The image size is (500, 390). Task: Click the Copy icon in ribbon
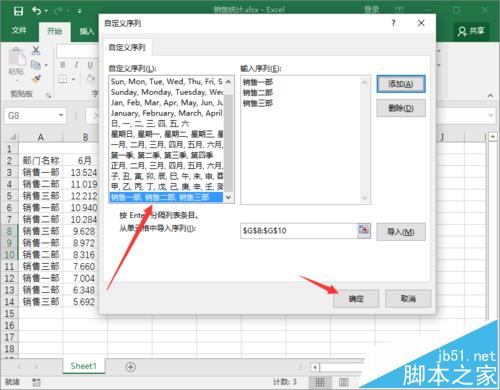coord(36,64)
